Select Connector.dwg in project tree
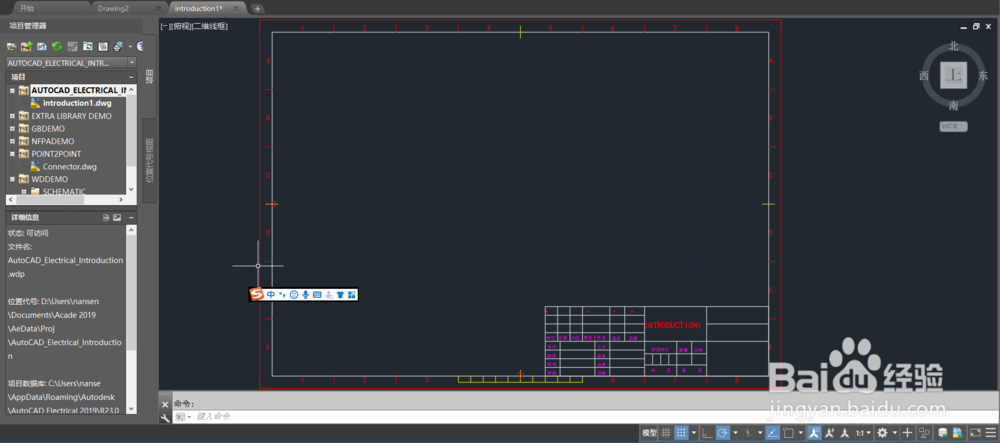Image resolution: width=1000 pixels, height=443 pixels. (x=70, y=167)
